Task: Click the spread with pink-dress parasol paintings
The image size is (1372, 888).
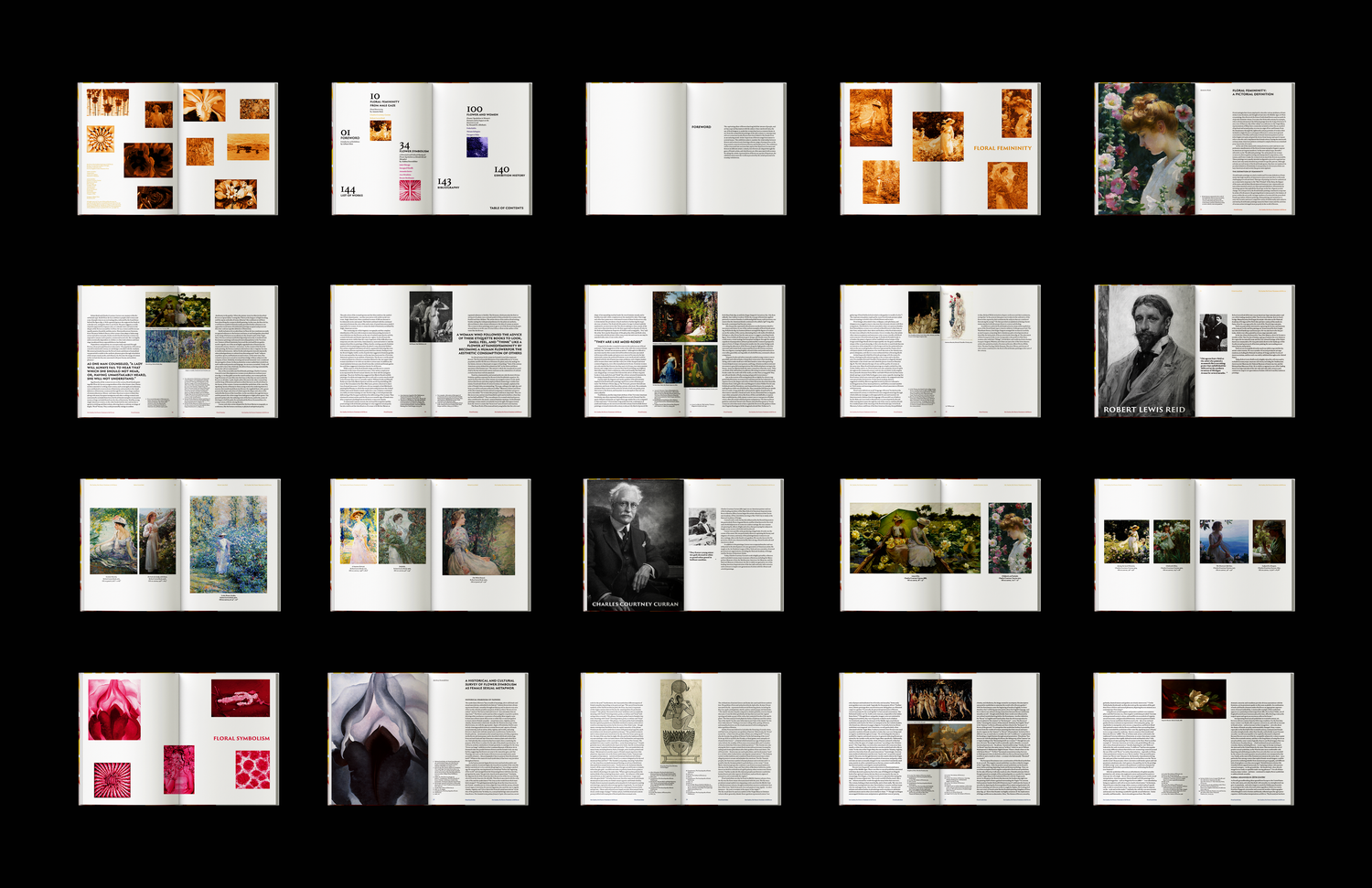Action: tap(431, 545)
